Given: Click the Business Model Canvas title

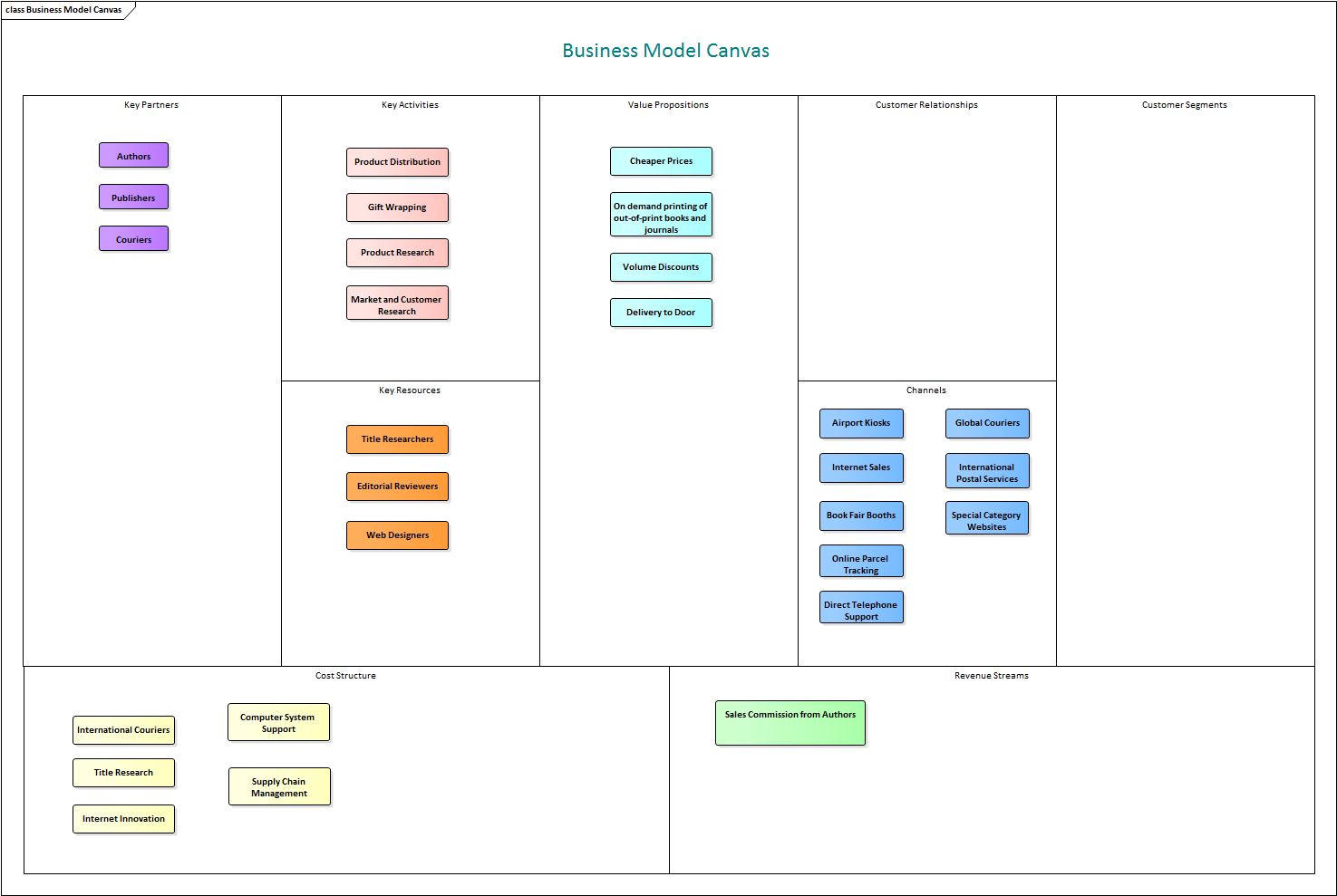Looking at the screenshot, I should click(x=665, y=51).
